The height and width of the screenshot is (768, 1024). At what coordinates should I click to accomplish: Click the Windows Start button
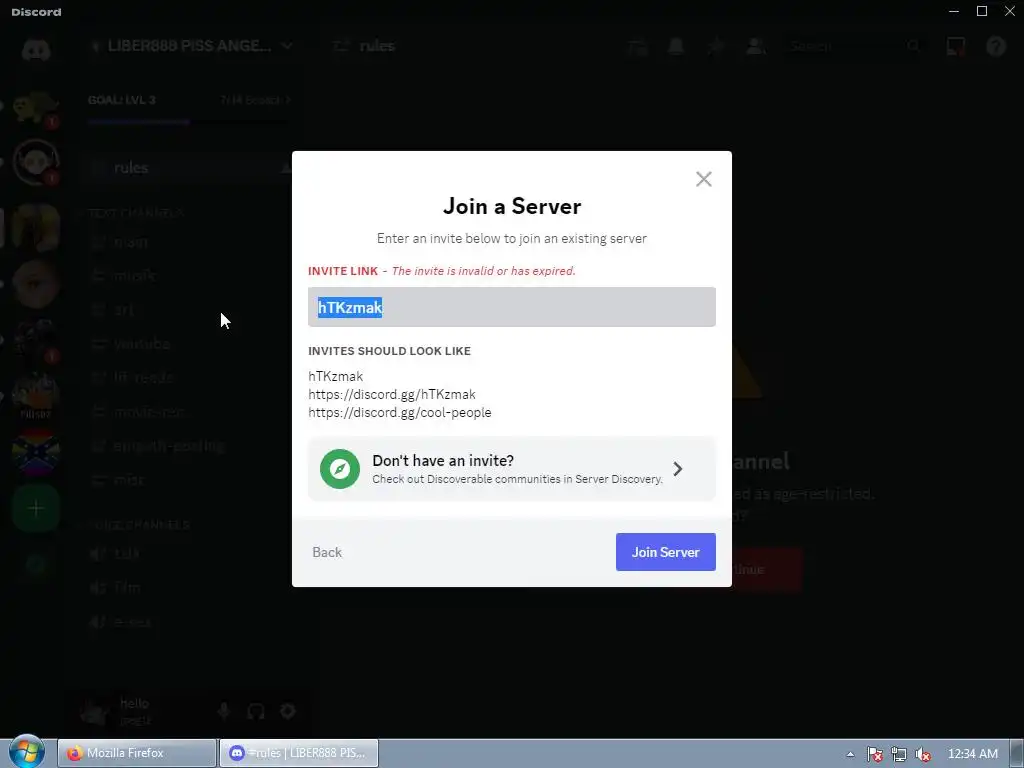coord(26,752)
